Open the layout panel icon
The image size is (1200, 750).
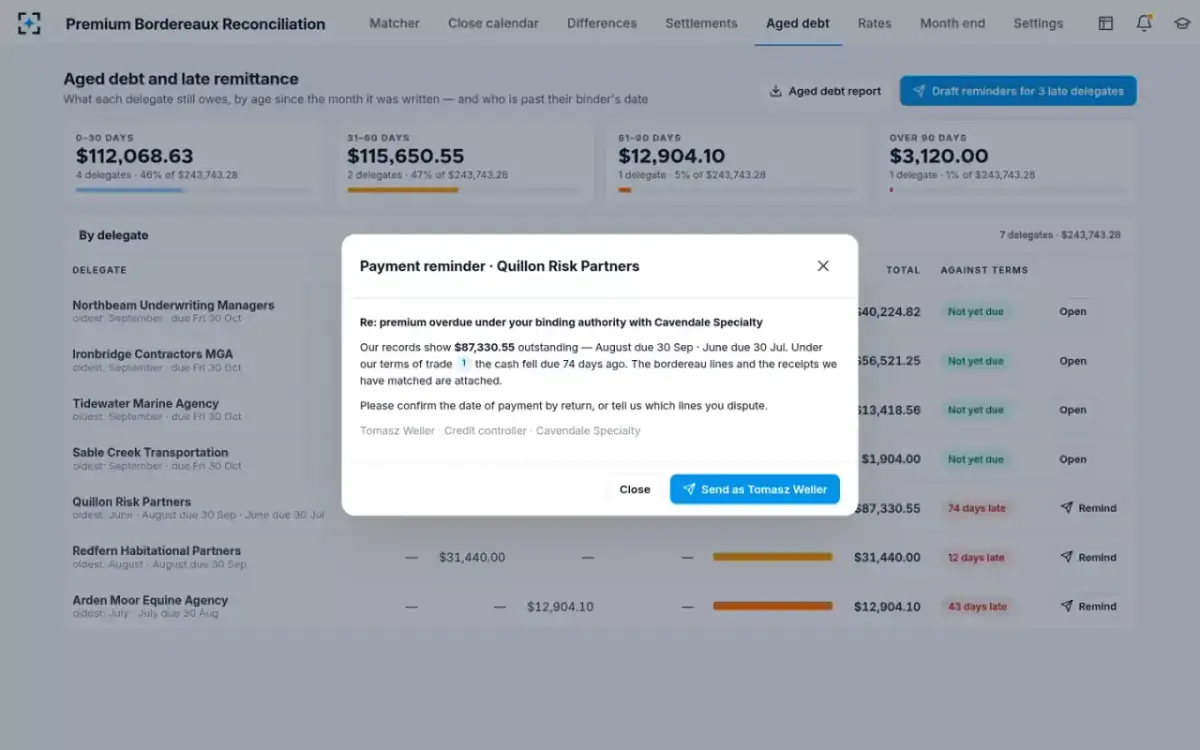(1105, 23)
